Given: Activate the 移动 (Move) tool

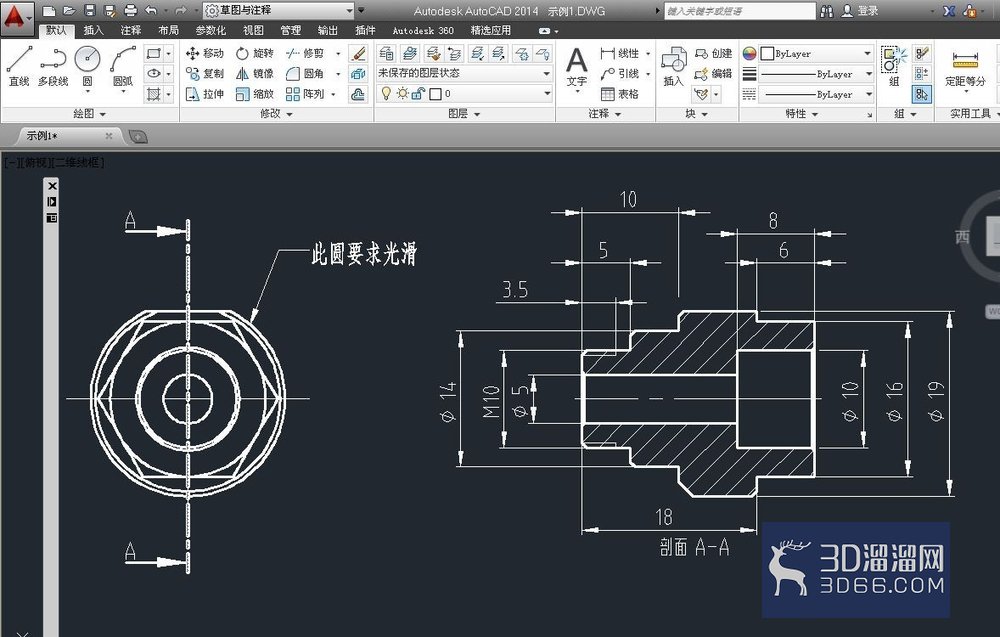Looking at the screenshot, I should tap(205, 53).
